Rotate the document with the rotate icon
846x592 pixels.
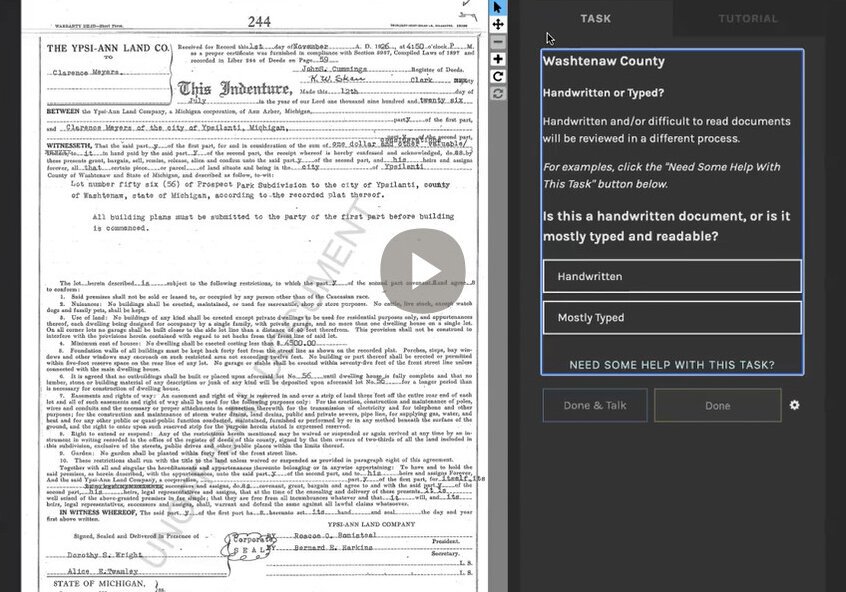pyautogui.click(x=498, y=76)
